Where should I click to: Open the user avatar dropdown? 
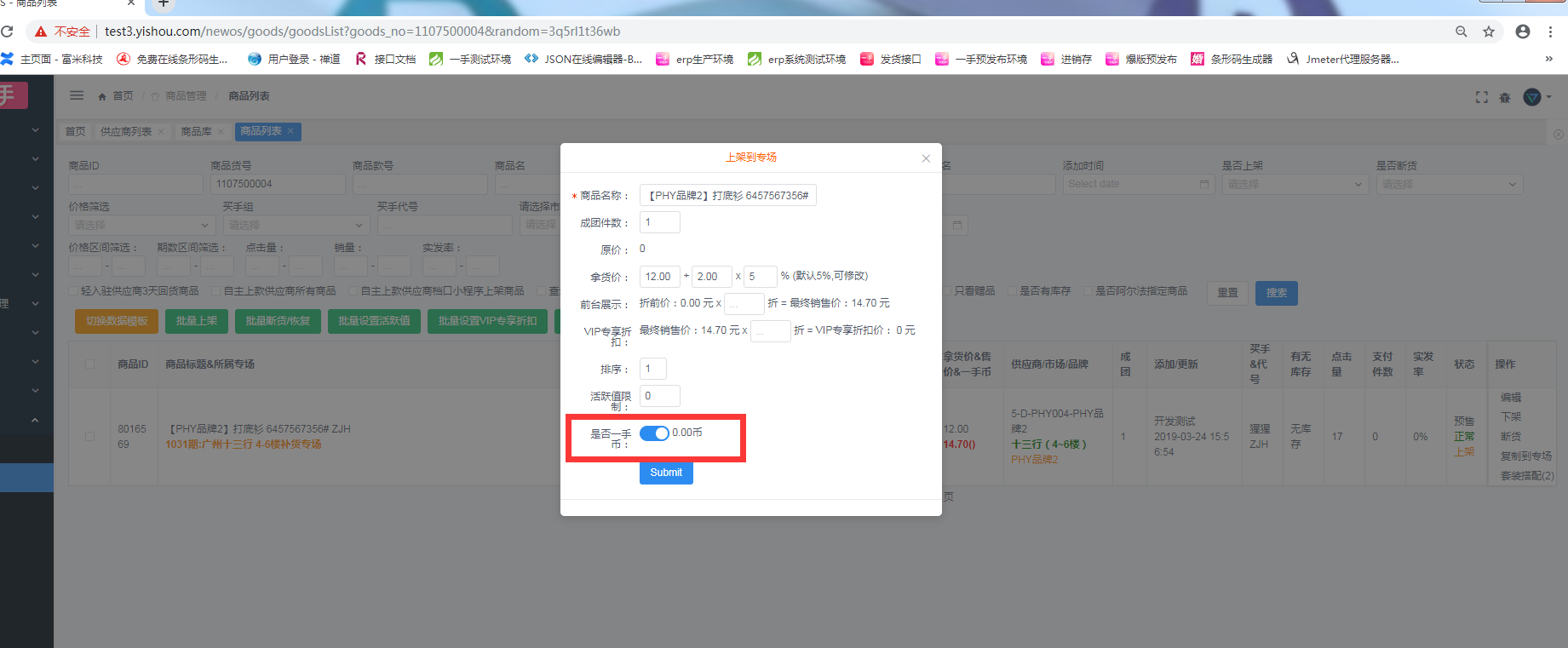point(1536,97)
